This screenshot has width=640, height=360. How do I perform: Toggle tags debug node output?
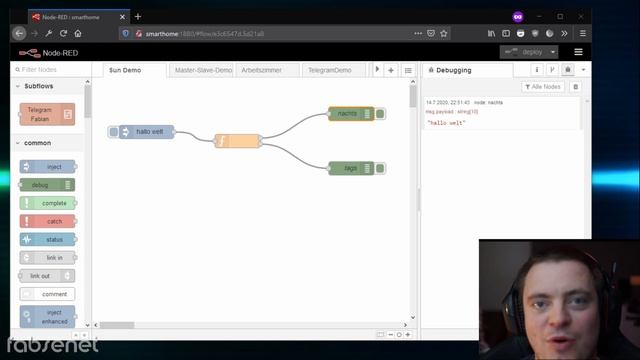coord(380,168)
